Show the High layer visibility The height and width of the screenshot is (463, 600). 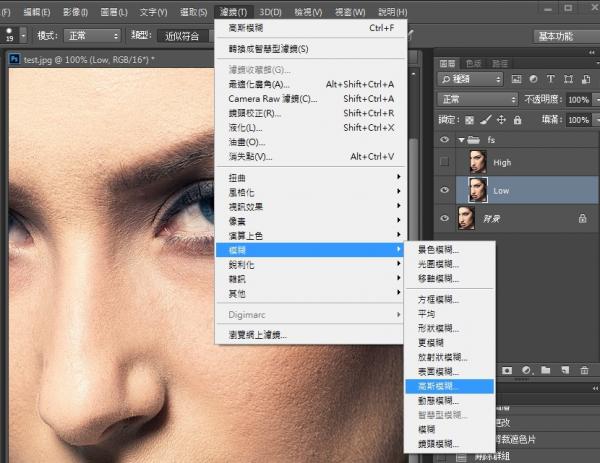[x=446, y=162]
